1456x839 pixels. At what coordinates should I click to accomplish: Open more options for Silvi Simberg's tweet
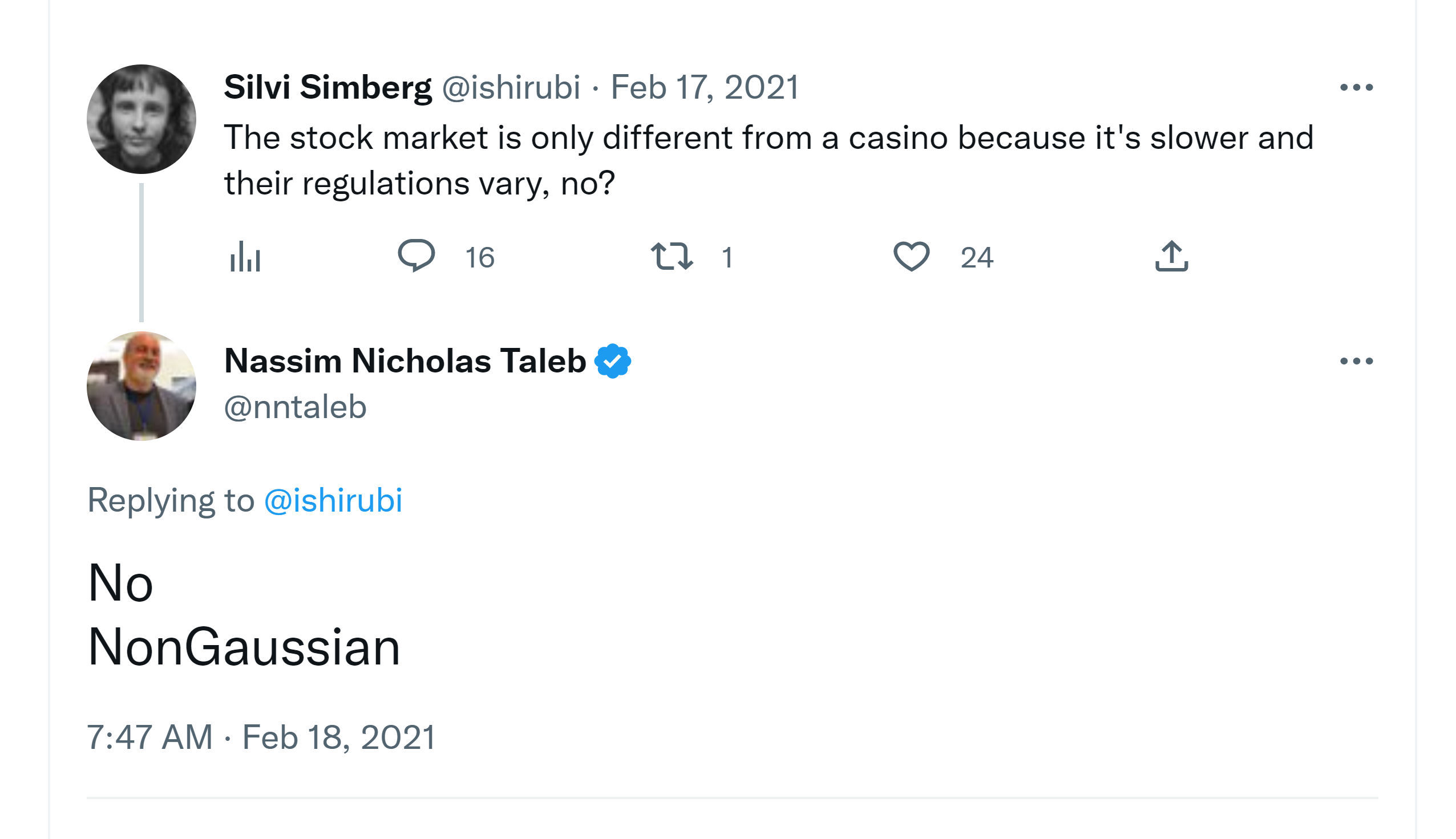1356,88
